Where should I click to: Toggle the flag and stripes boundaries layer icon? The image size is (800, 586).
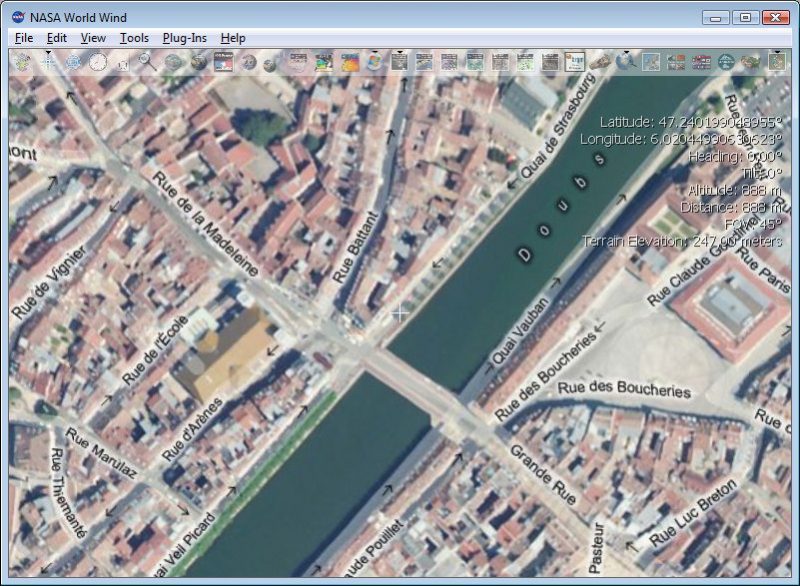click(x=223, y=63)
